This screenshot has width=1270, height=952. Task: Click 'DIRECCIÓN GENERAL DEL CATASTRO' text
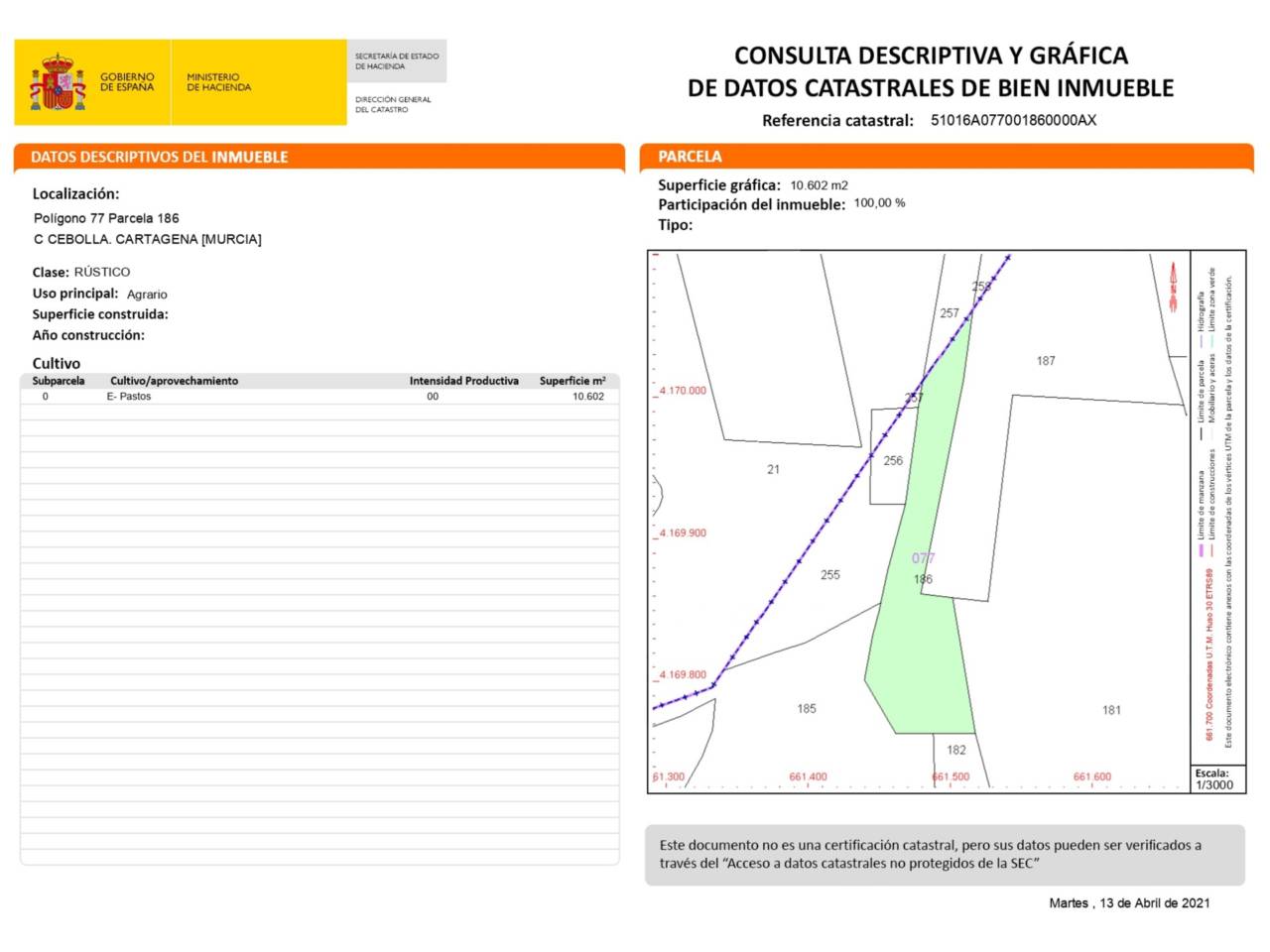(393, 104)
